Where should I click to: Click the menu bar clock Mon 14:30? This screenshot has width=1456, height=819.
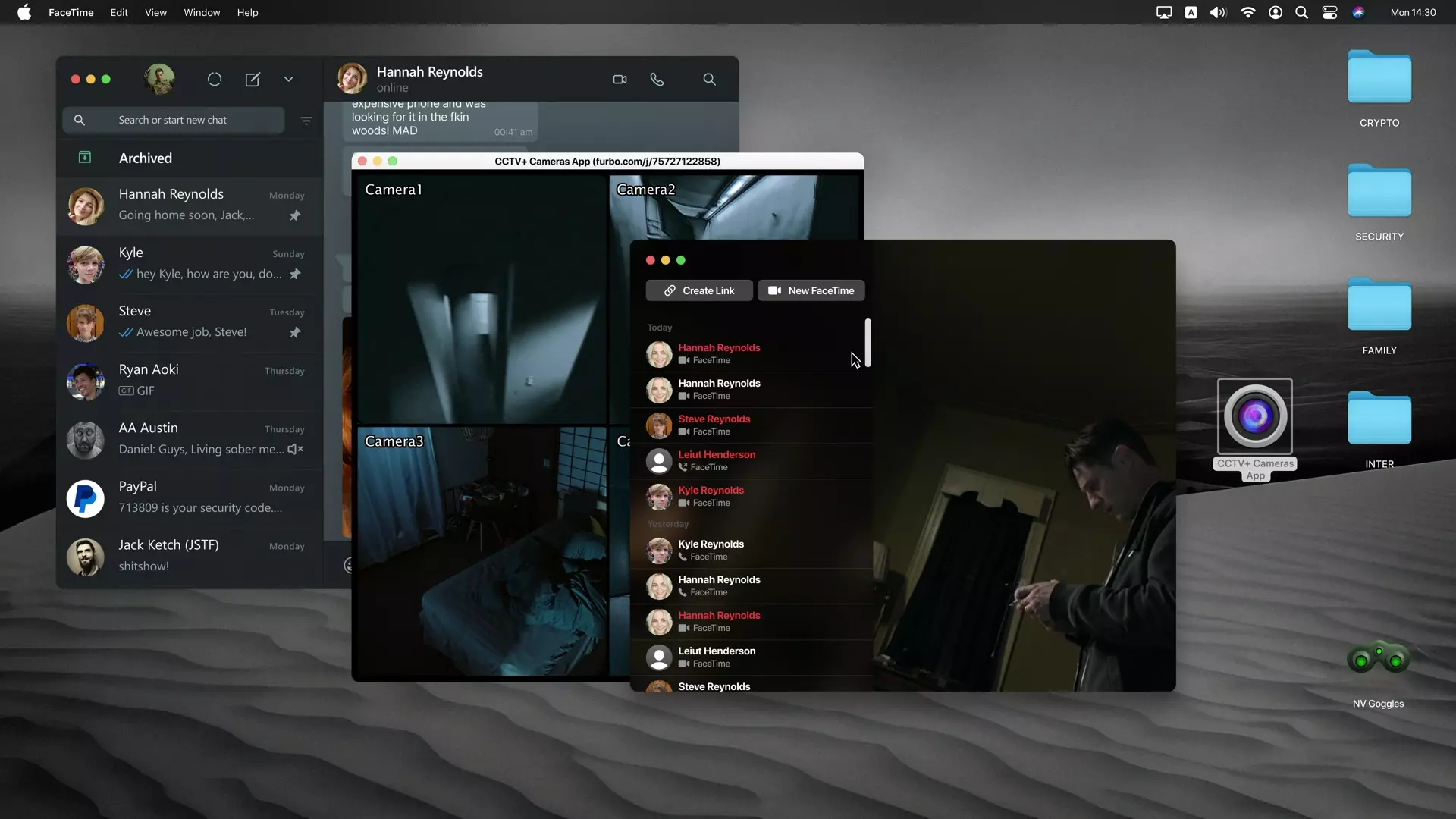click(1413, 12)
